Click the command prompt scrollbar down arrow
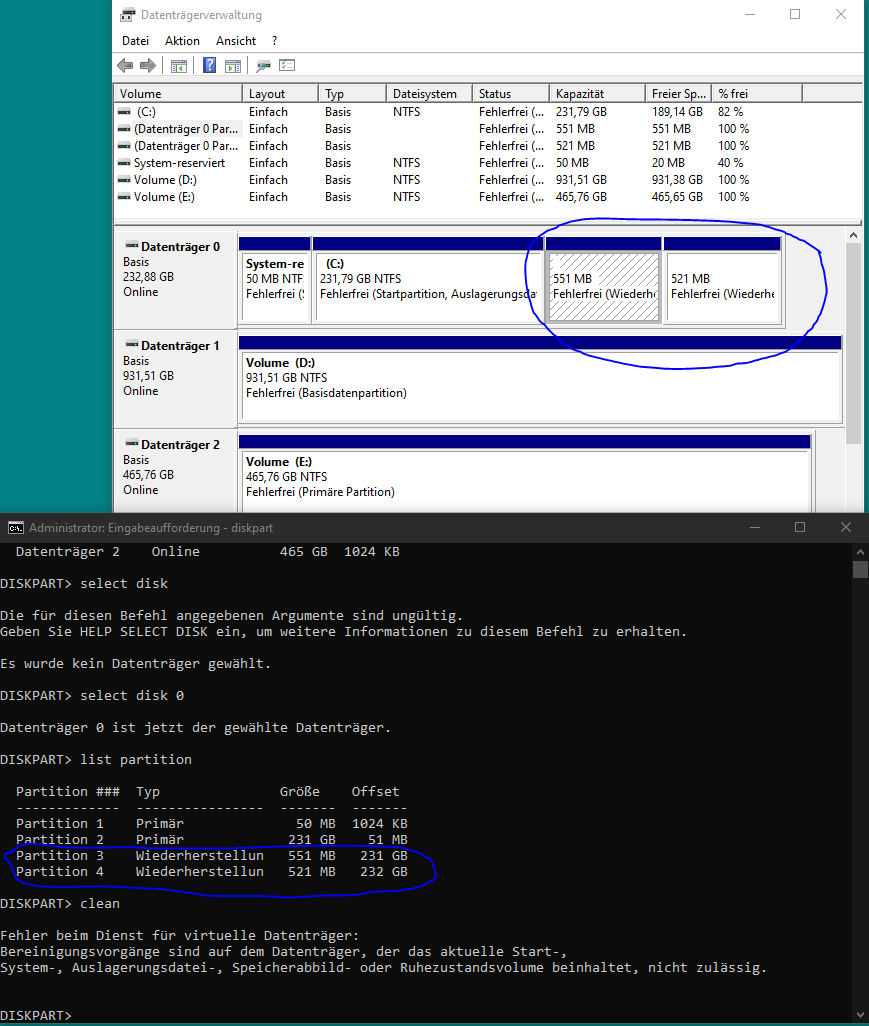The image size is (869, 1026). click(x=860, y=1014)
